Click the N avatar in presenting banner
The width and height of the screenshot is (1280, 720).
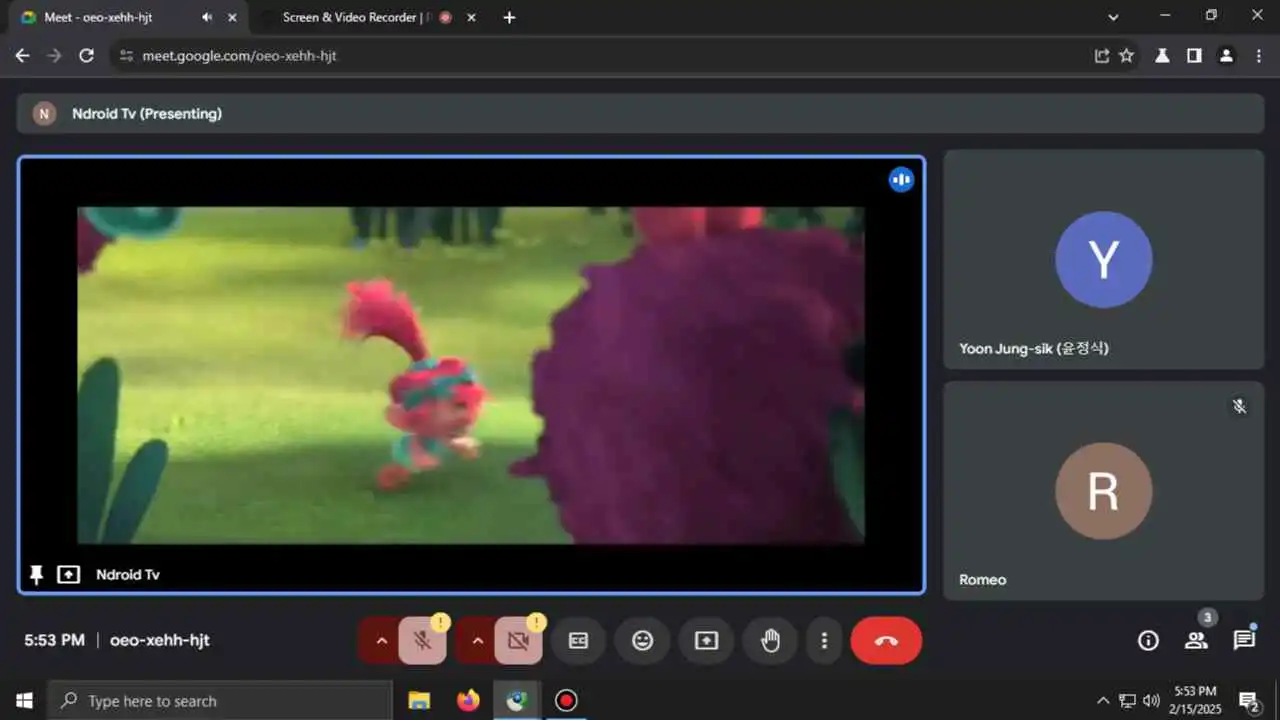pos(44,114)
